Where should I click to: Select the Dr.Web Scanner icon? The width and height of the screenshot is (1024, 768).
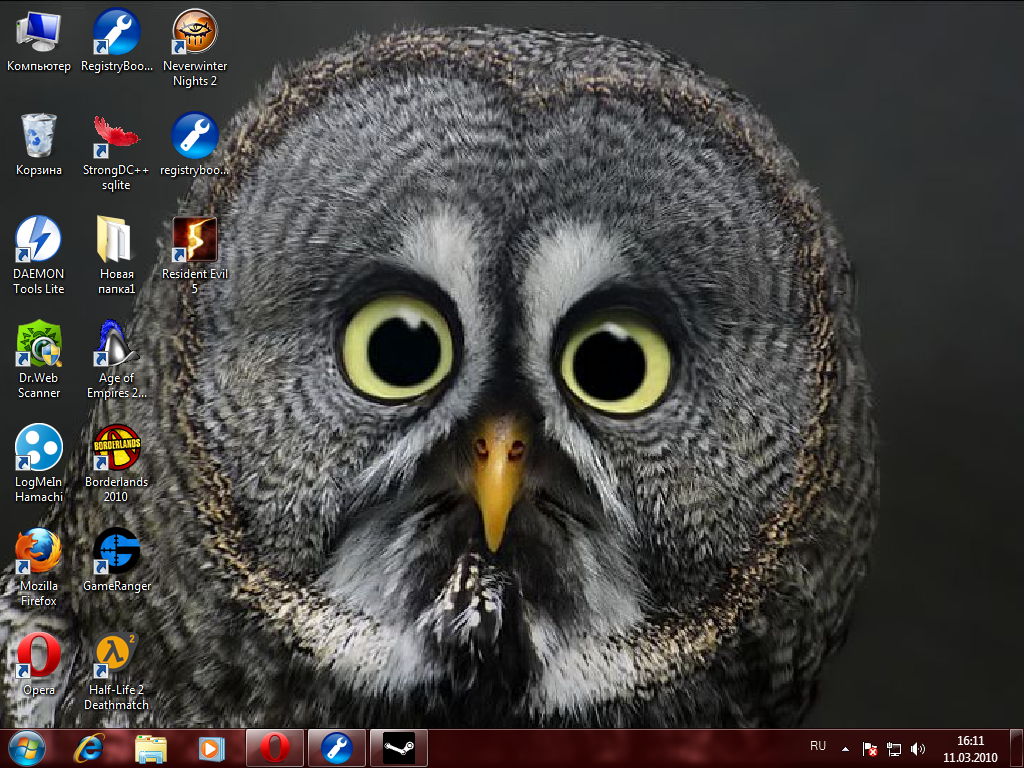[x=39, y=360]
